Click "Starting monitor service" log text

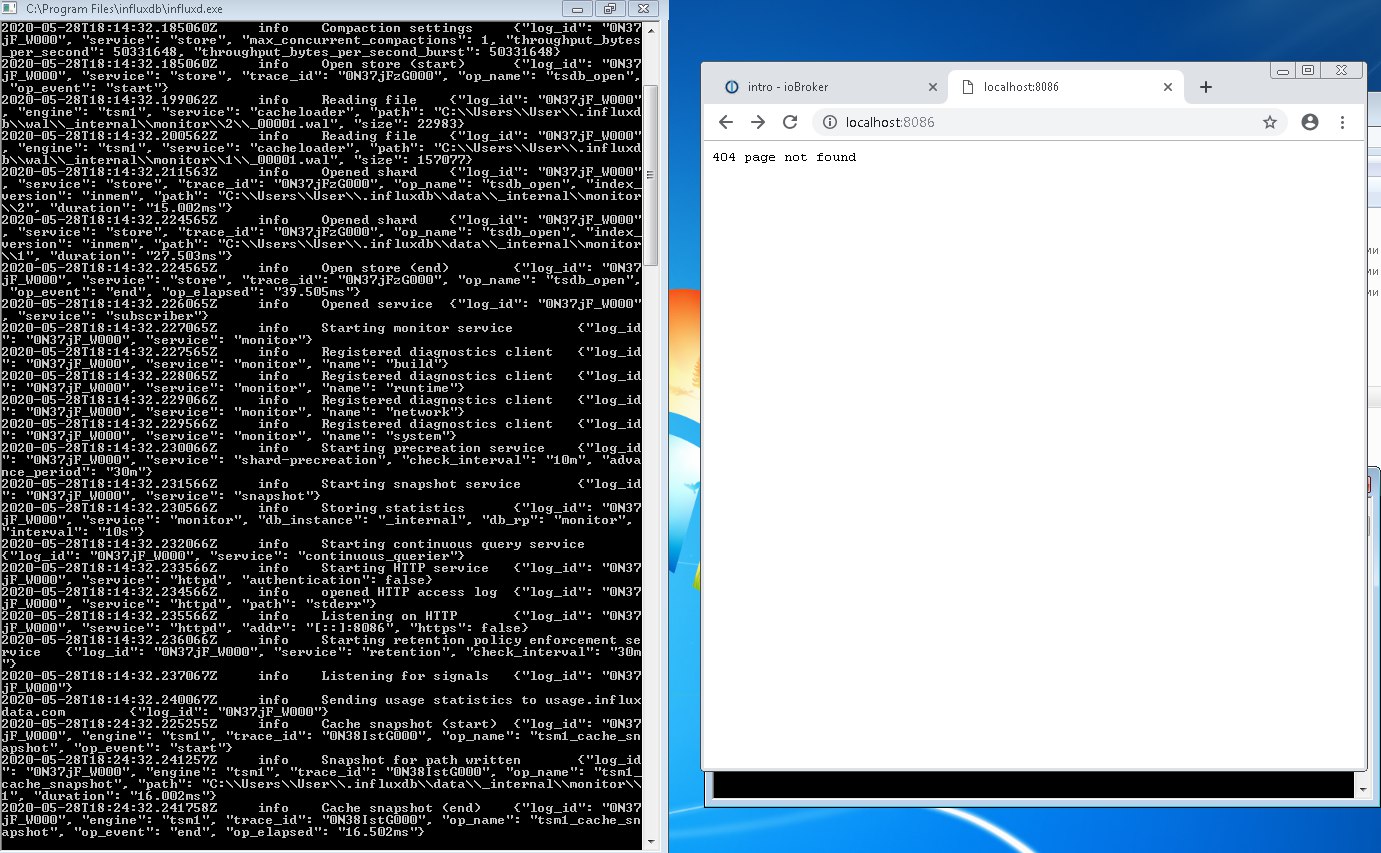click(417, 328)
